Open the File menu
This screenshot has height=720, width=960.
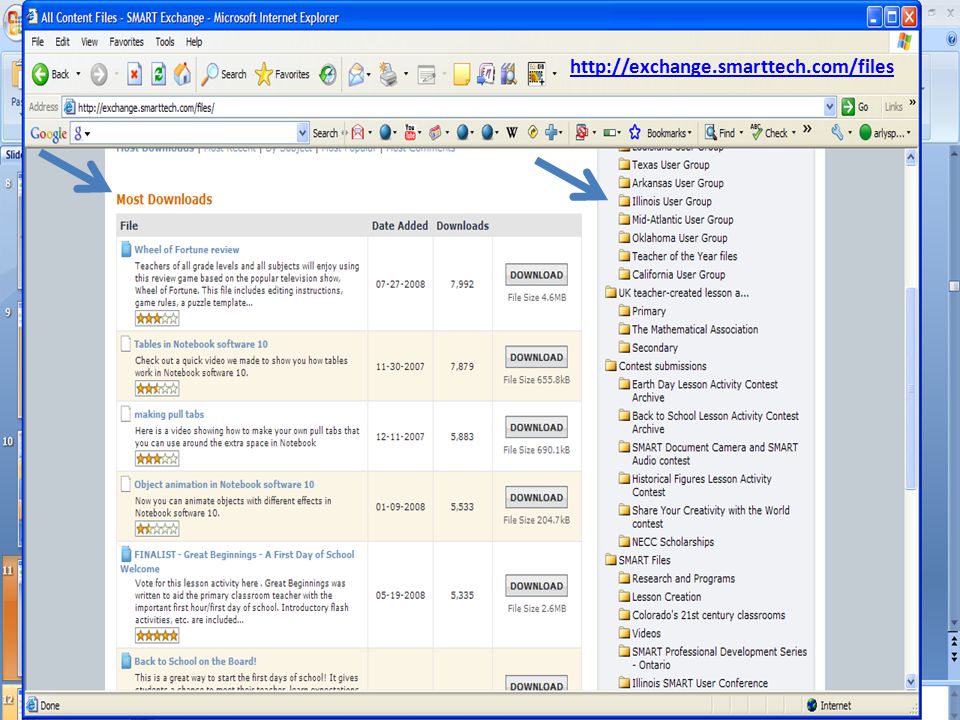click(37, 42)
